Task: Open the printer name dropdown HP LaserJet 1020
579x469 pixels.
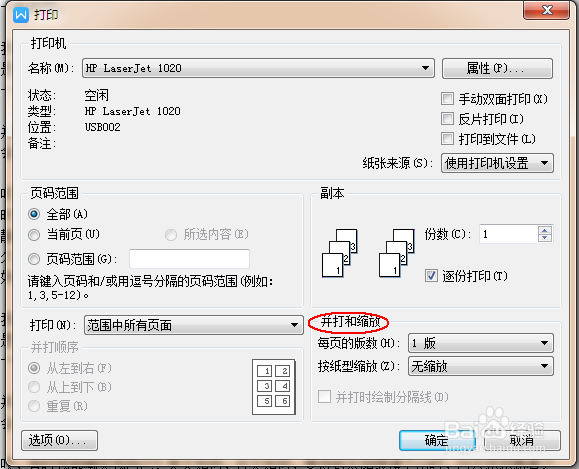Action: (258, 68)
